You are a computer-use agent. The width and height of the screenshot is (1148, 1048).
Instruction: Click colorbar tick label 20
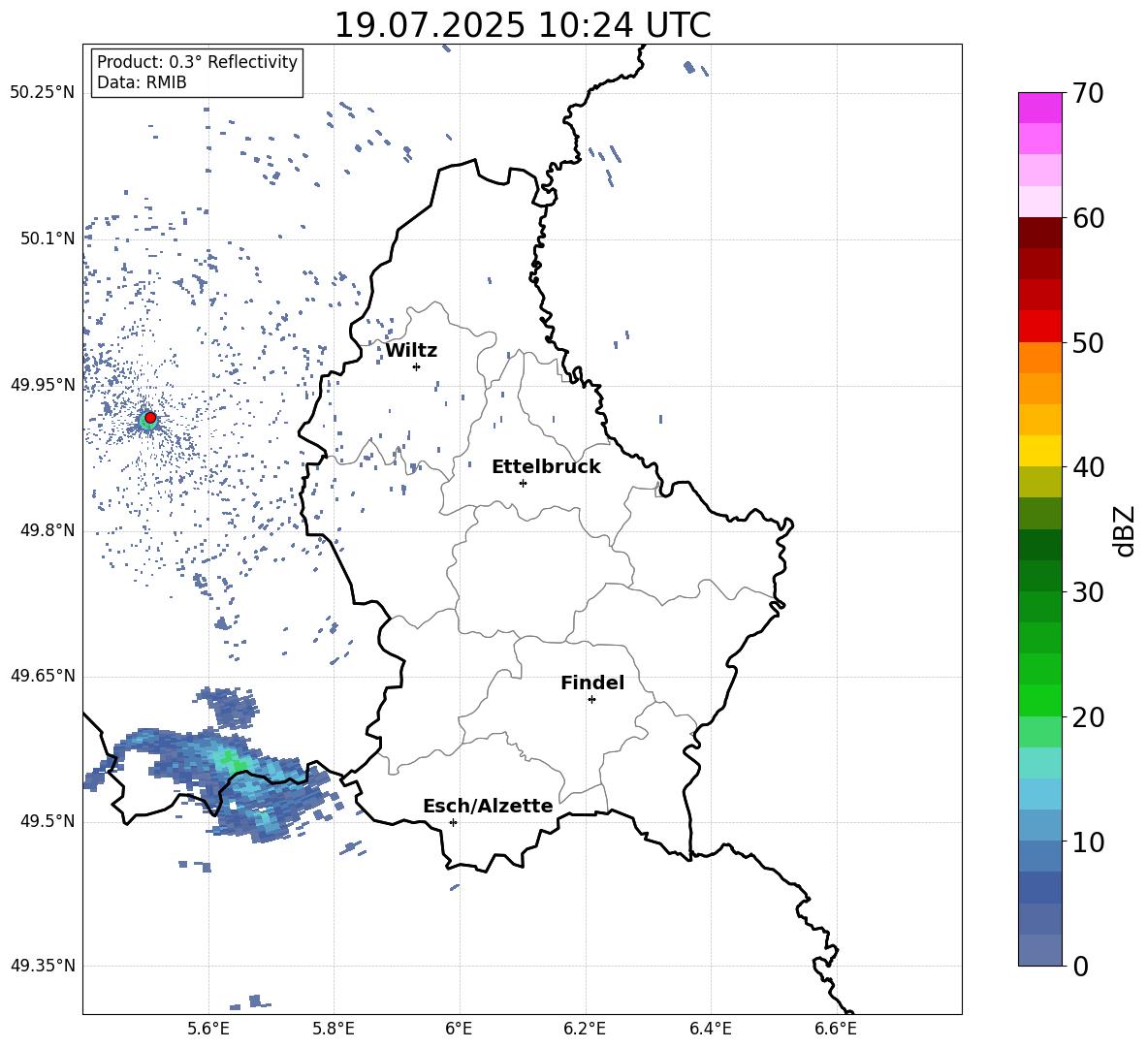click(1088, 717)
